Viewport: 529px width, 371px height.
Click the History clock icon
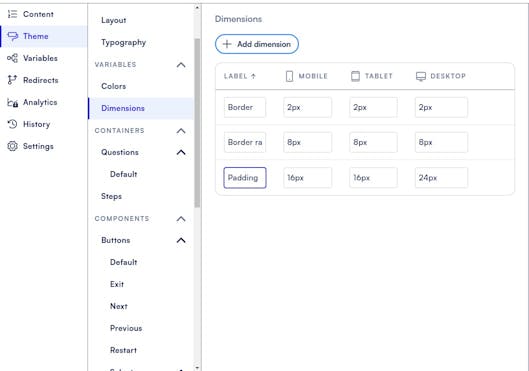[x=12, y=124]
